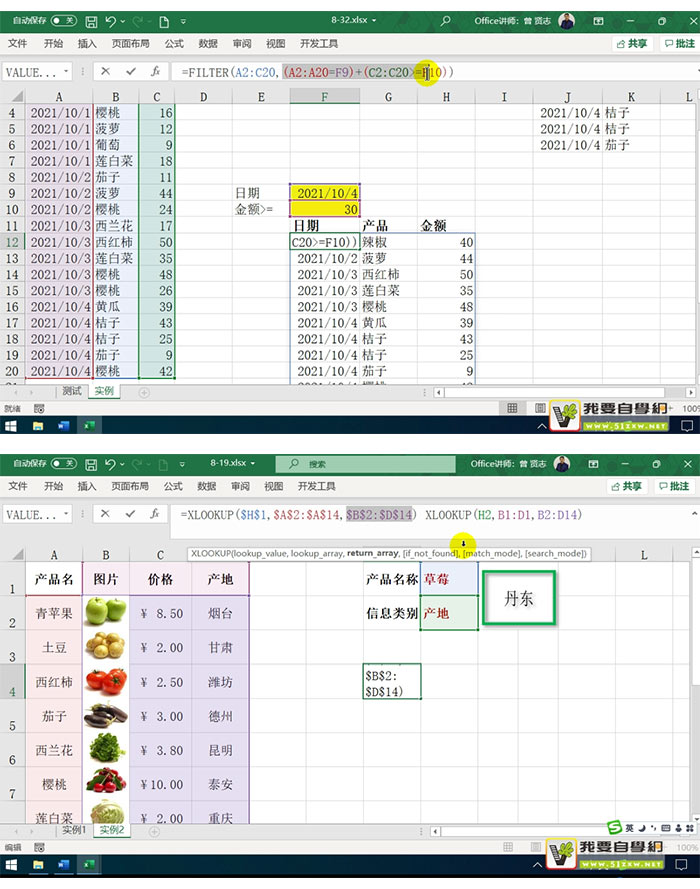Image resolution: width=700 pixels, height=889 pixels.
Task: Click 共享 button in 8-32.xlsx window
Action: pos(632,44)
